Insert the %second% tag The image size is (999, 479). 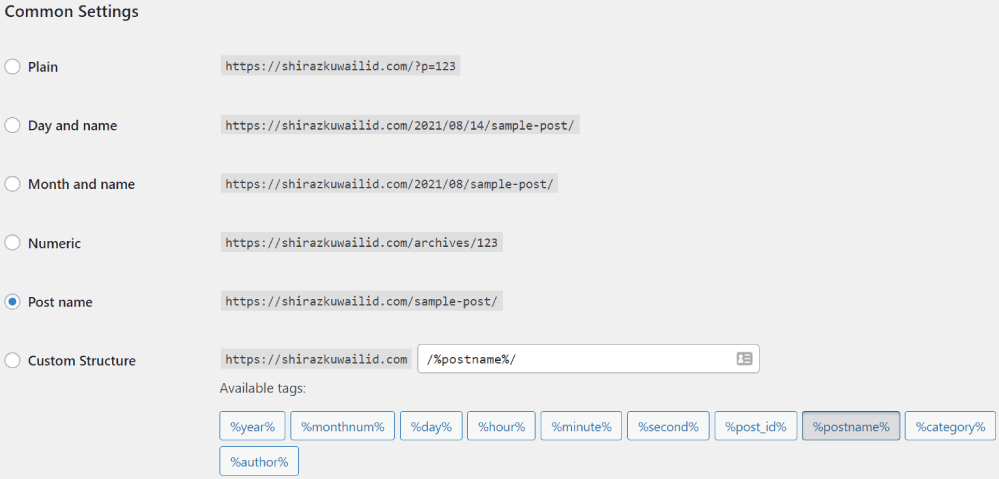coord(668,426)
